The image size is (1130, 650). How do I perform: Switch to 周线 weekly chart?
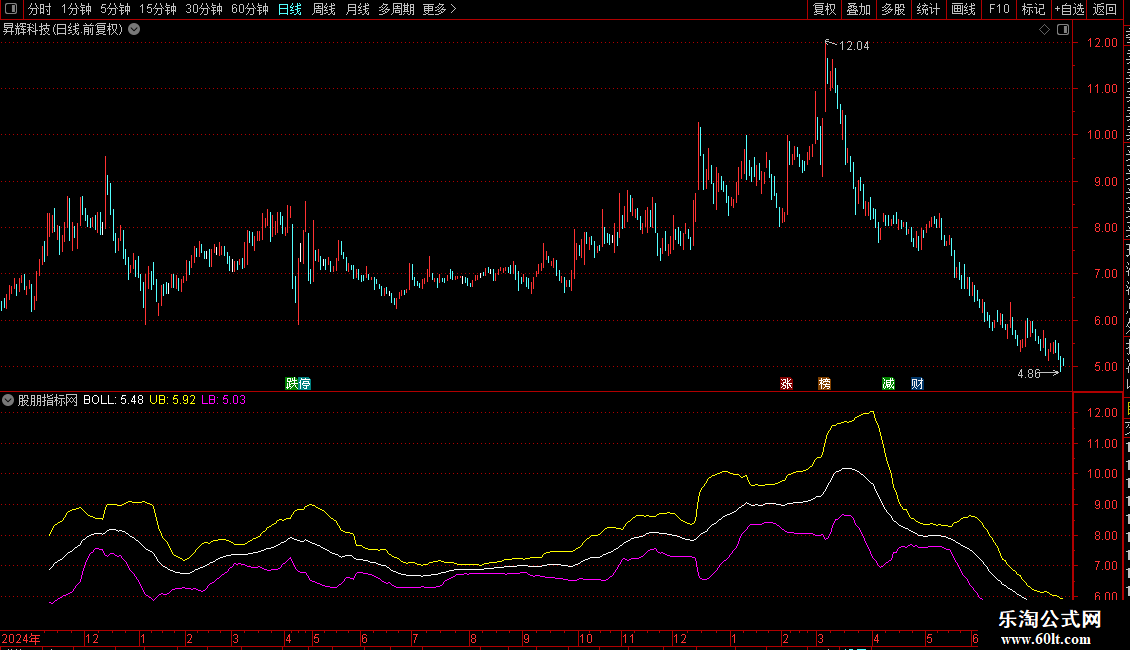[x=324, y=9]
